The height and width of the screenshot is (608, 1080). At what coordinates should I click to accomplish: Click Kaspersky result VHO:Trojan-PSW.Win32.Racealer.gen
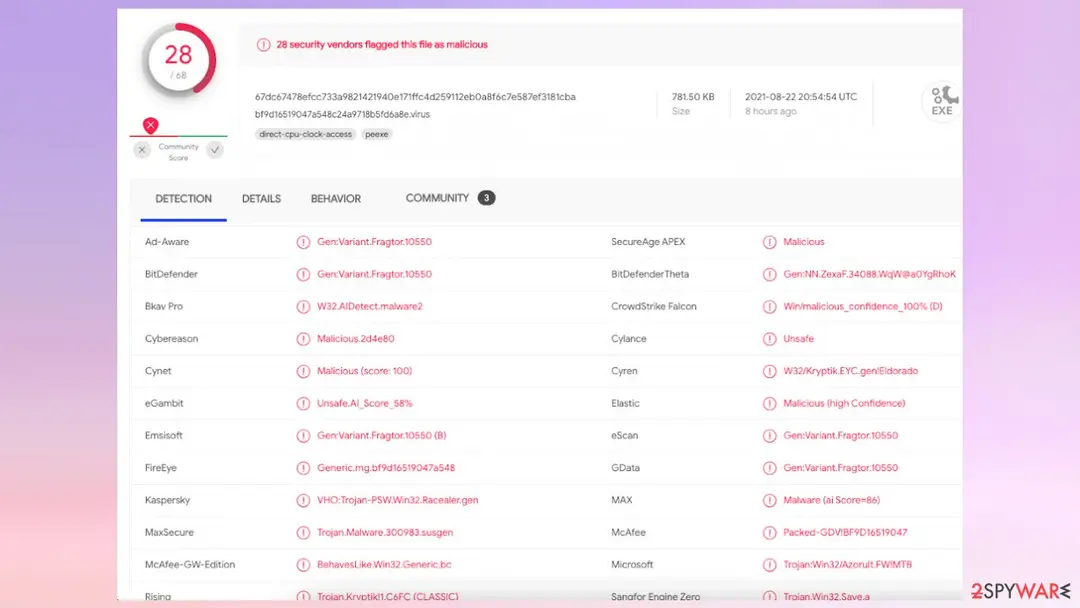tap(397, 500)
